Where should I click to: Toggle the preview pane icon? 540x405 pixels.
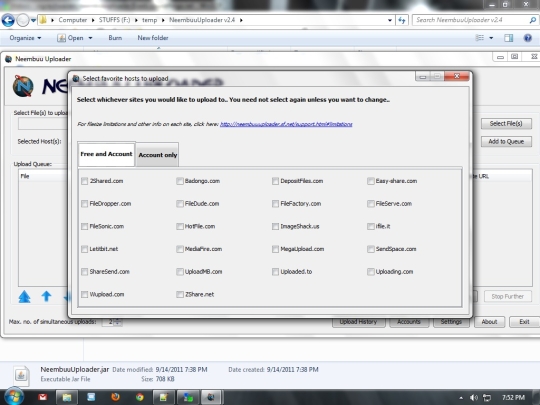[x=509, y=38]
